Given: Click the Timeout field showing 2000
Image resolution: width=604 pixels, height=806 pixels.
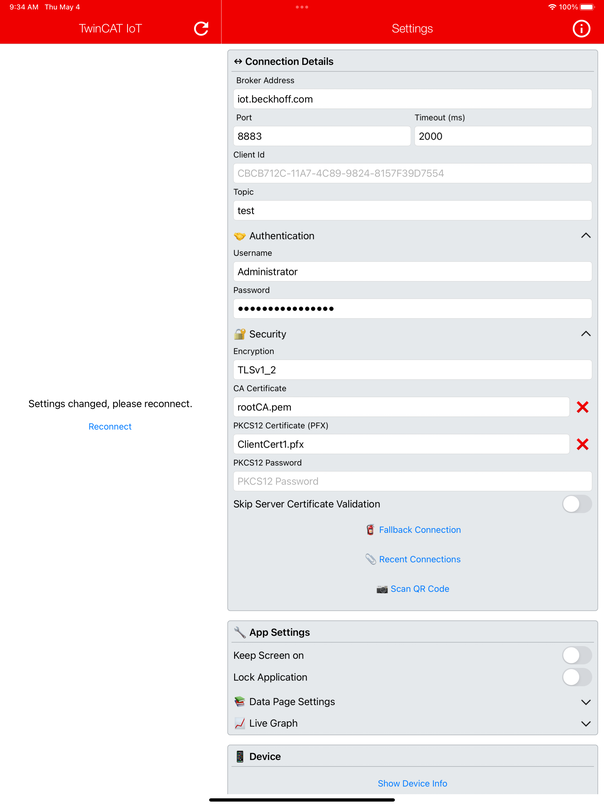Looking at the screenshot, I should coord(503,136).
